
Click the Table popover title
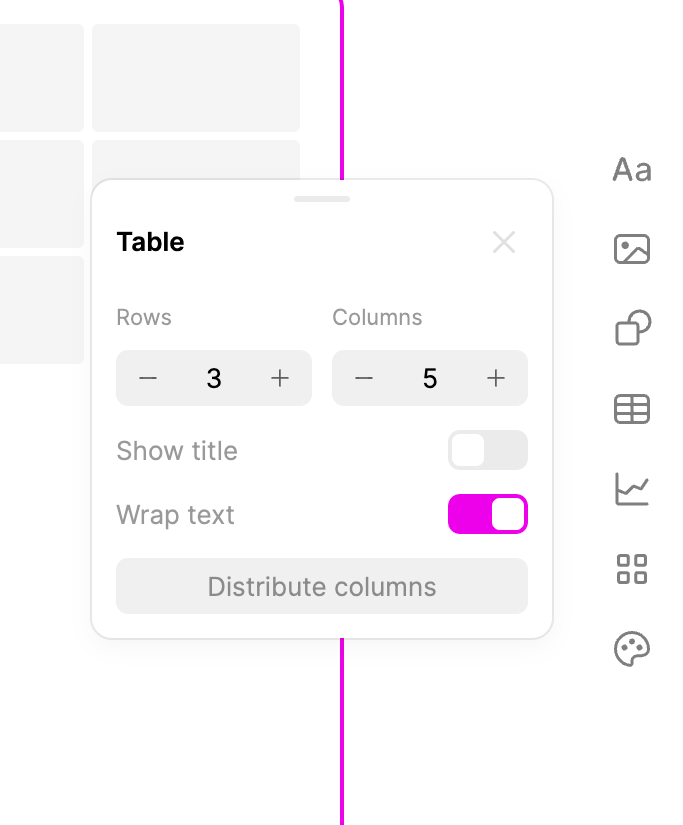[149, 242]
